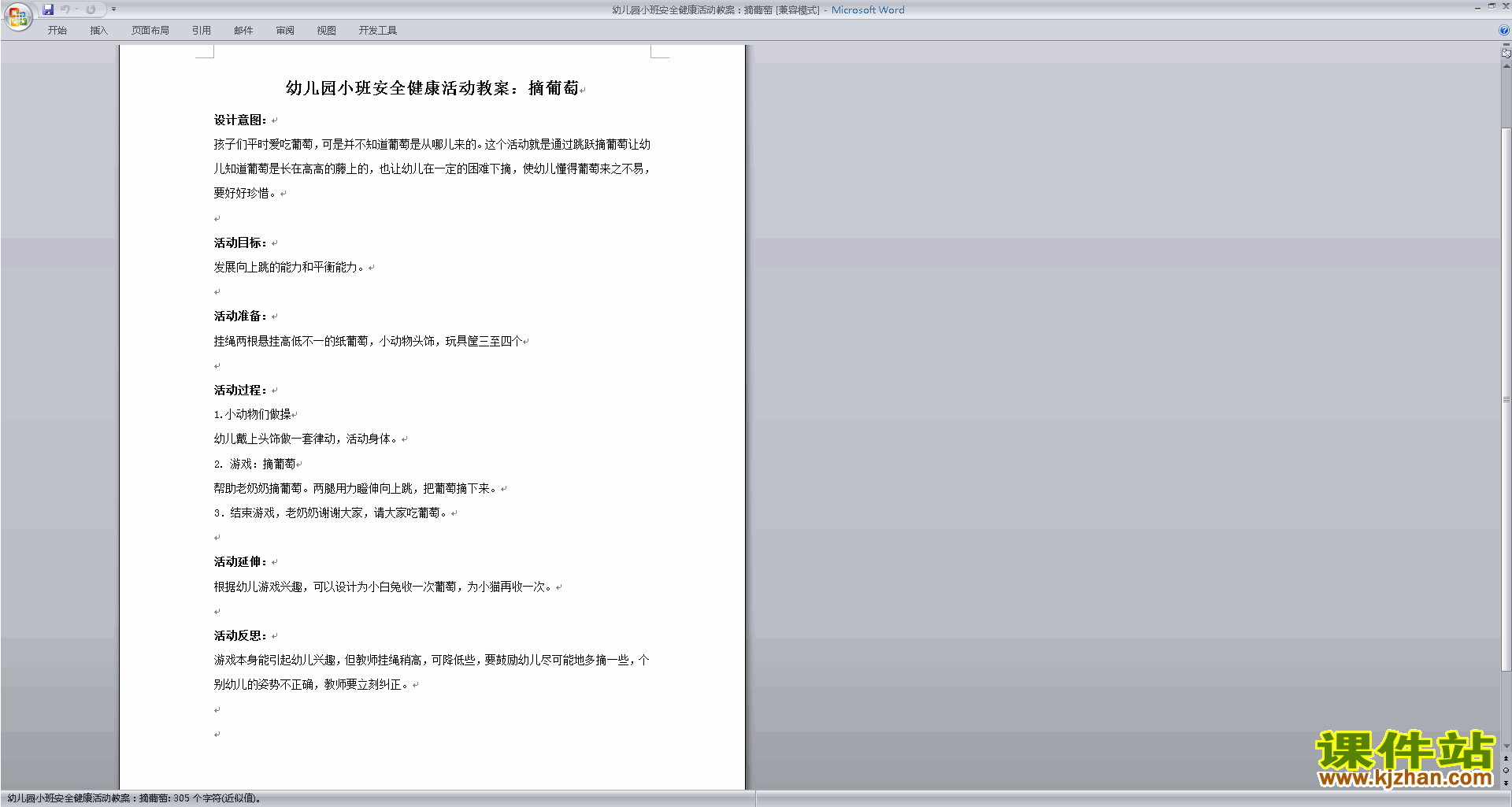Open Customize Quick Access Toolbar dropdown
1512x807 pixels.
click(x=113, y=9)
